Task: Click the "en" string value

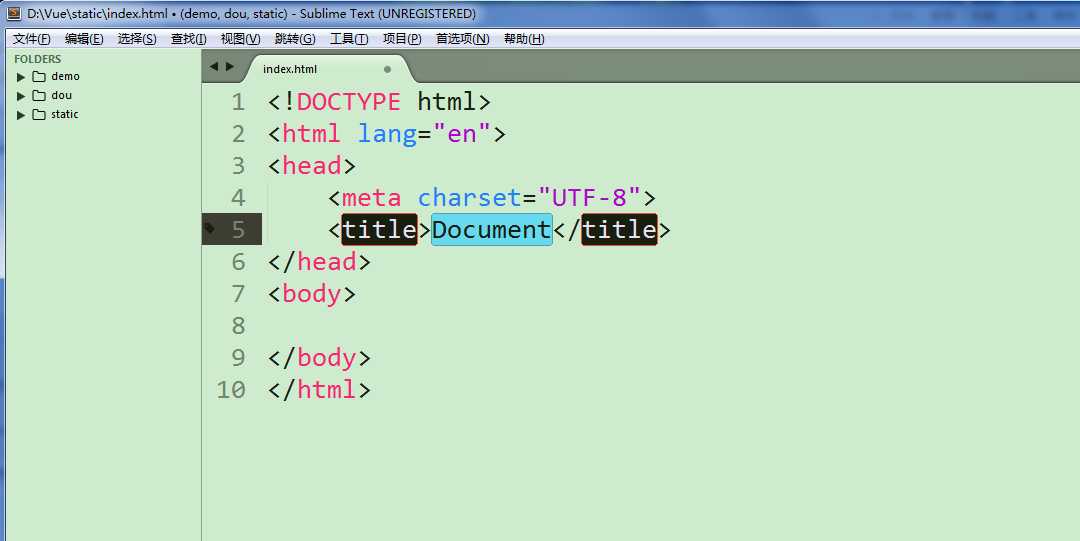Action: [x=462, y=134]
